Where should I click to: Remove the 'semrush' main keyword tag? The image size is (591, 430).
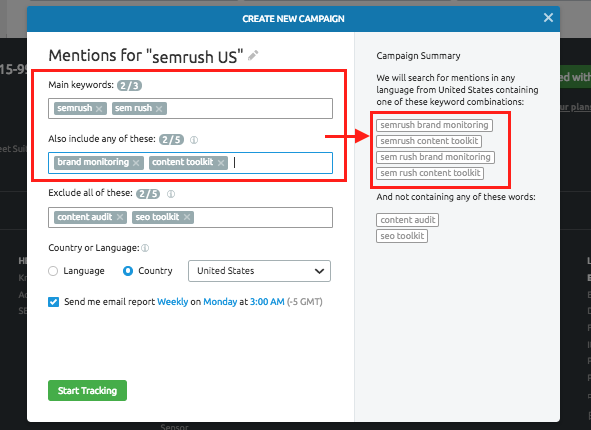pos(99,109)
